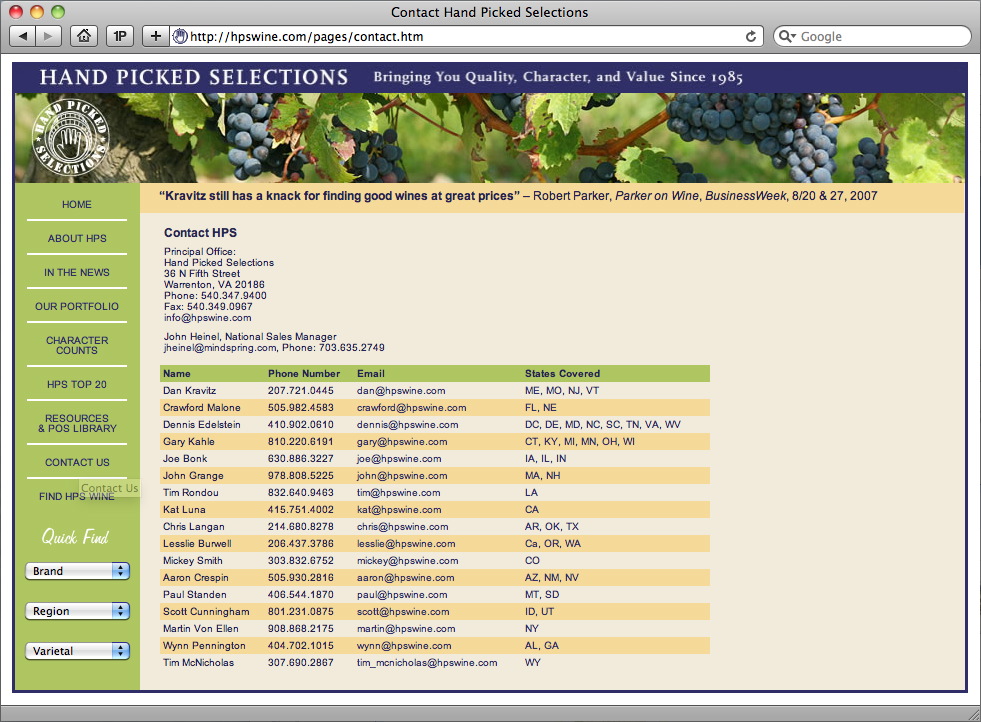Click jheinel@mindspring.com email link
Viewport: 981px width, 722px height.
click(220, 348)
